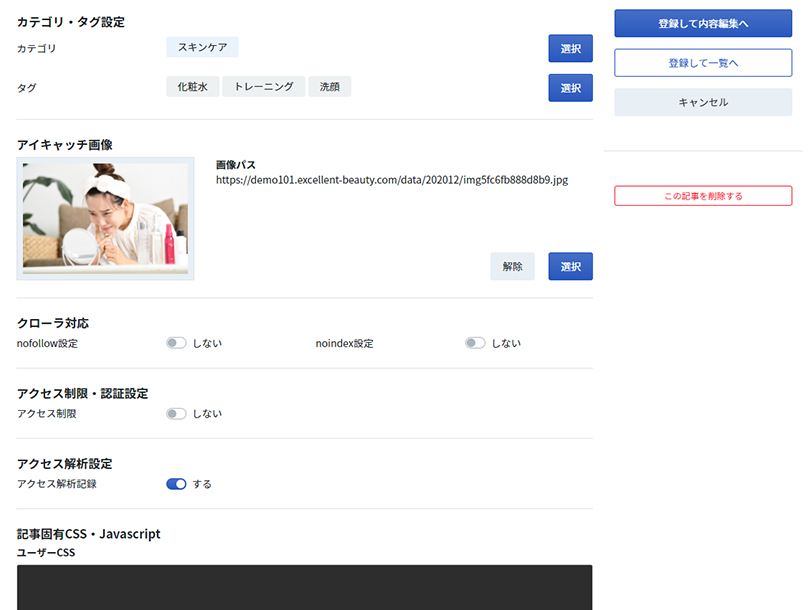Click the クローラ対応 heading
810x610 pixels.
[x=53, y=323]
